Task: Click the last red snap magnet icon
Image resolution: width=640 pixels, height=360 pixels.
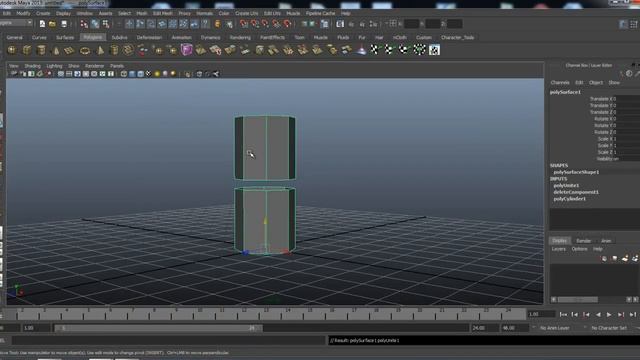Action: tap(288, 24)
